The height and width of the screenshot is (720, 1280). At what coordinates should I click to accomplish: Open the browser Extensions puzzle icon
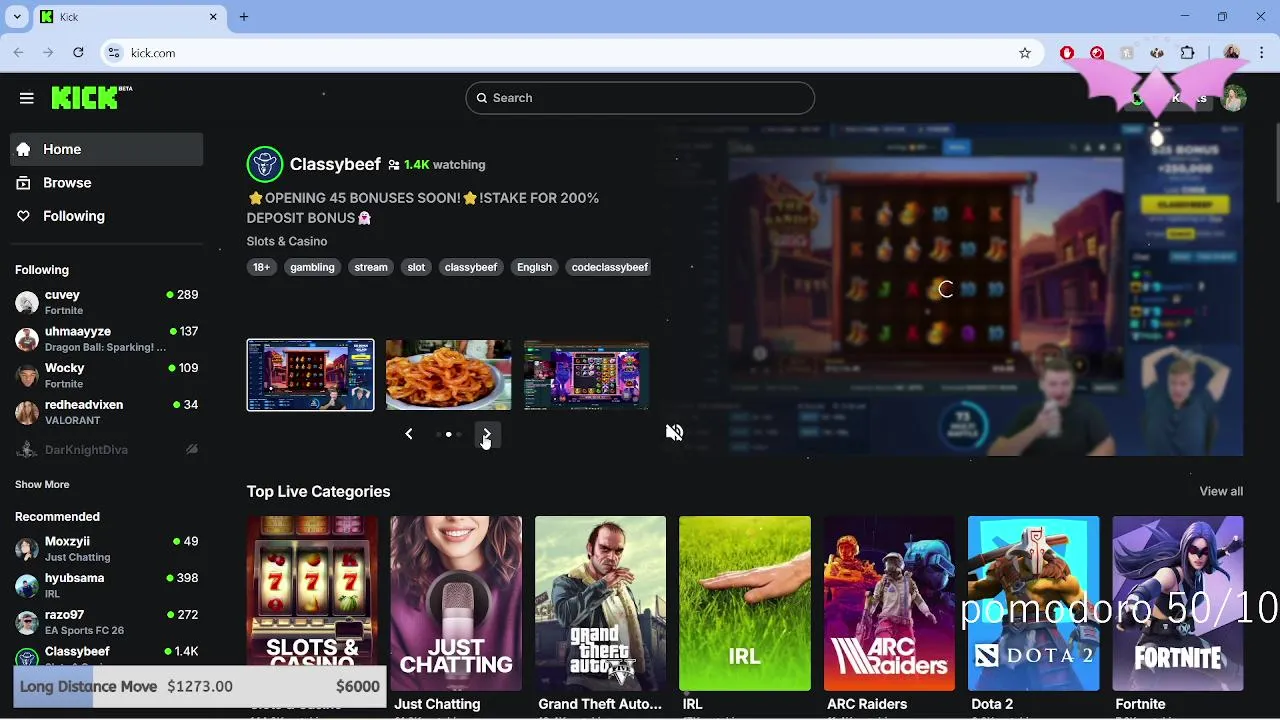[1188, 53]
